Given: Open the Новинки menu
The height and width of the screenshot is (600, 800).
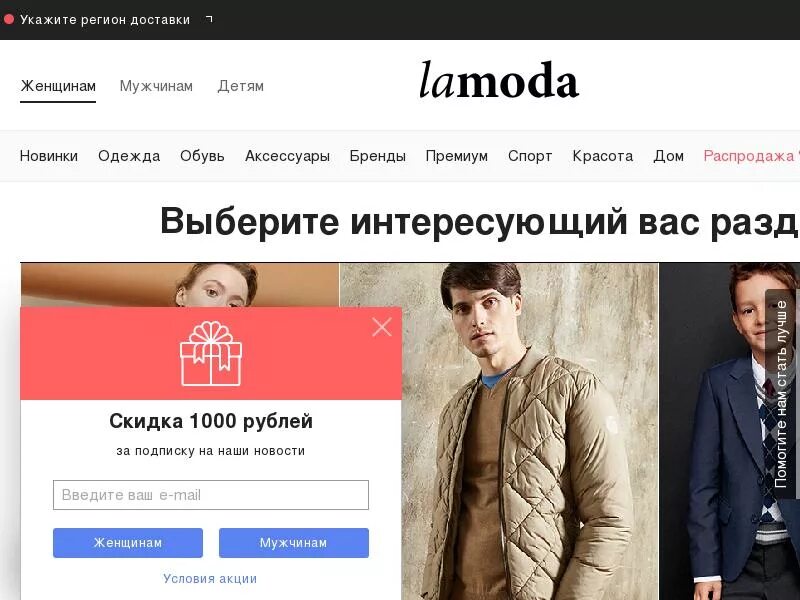Looking at the screenshot, I should click(x=49, y=156).
